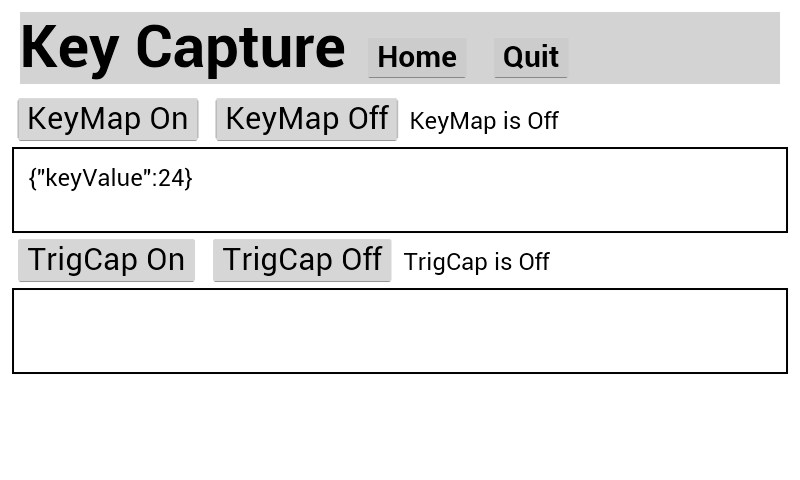This screenshot has width=800, height=480.
Task: Click the KeyMap Off button
Action: tap(306, 119)
